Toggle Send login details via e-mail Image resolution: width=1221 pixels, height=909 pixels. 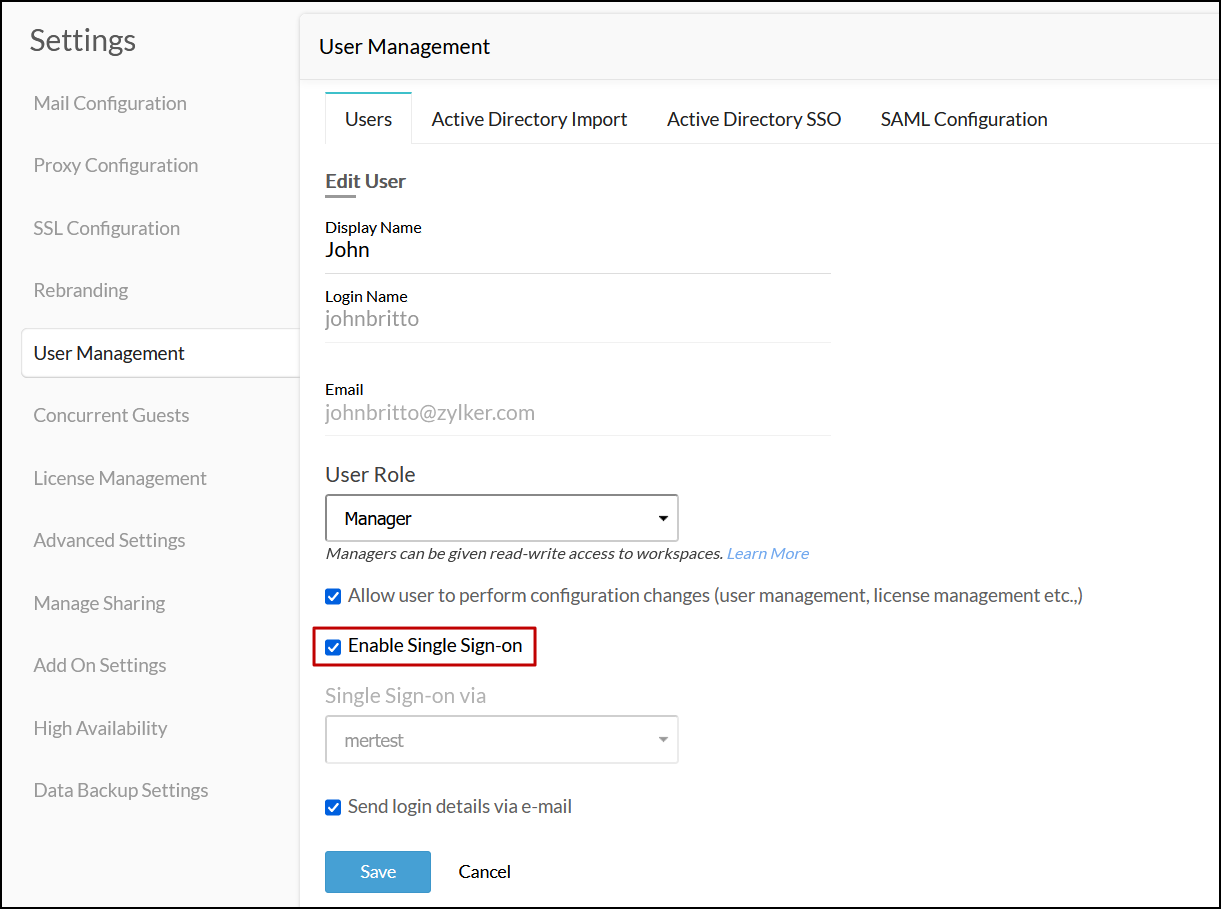click(x=334, y=807)
